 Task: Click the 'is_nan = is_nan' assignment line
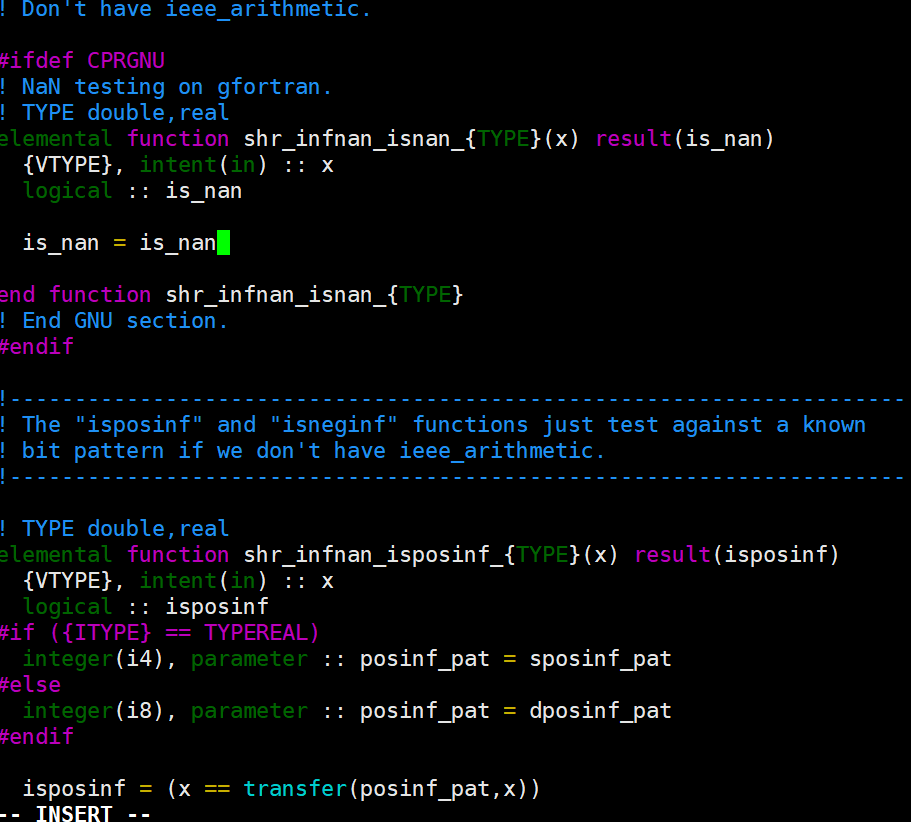coord(119,243)
